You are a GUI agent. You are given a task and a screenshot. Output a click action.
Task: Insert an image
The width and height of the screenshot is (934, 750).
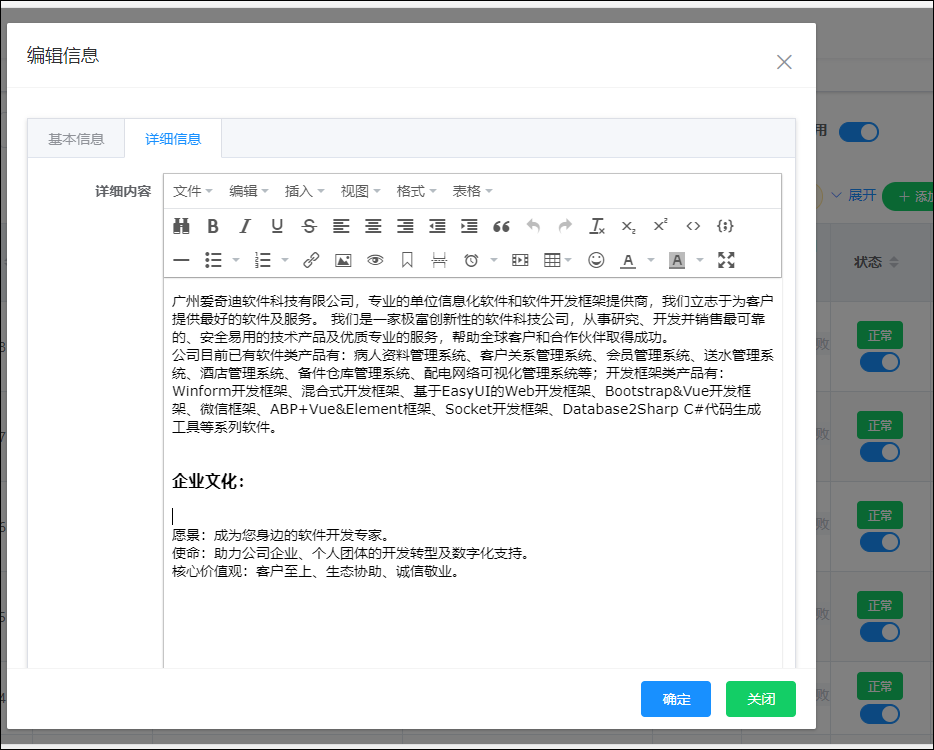point(343,260)
